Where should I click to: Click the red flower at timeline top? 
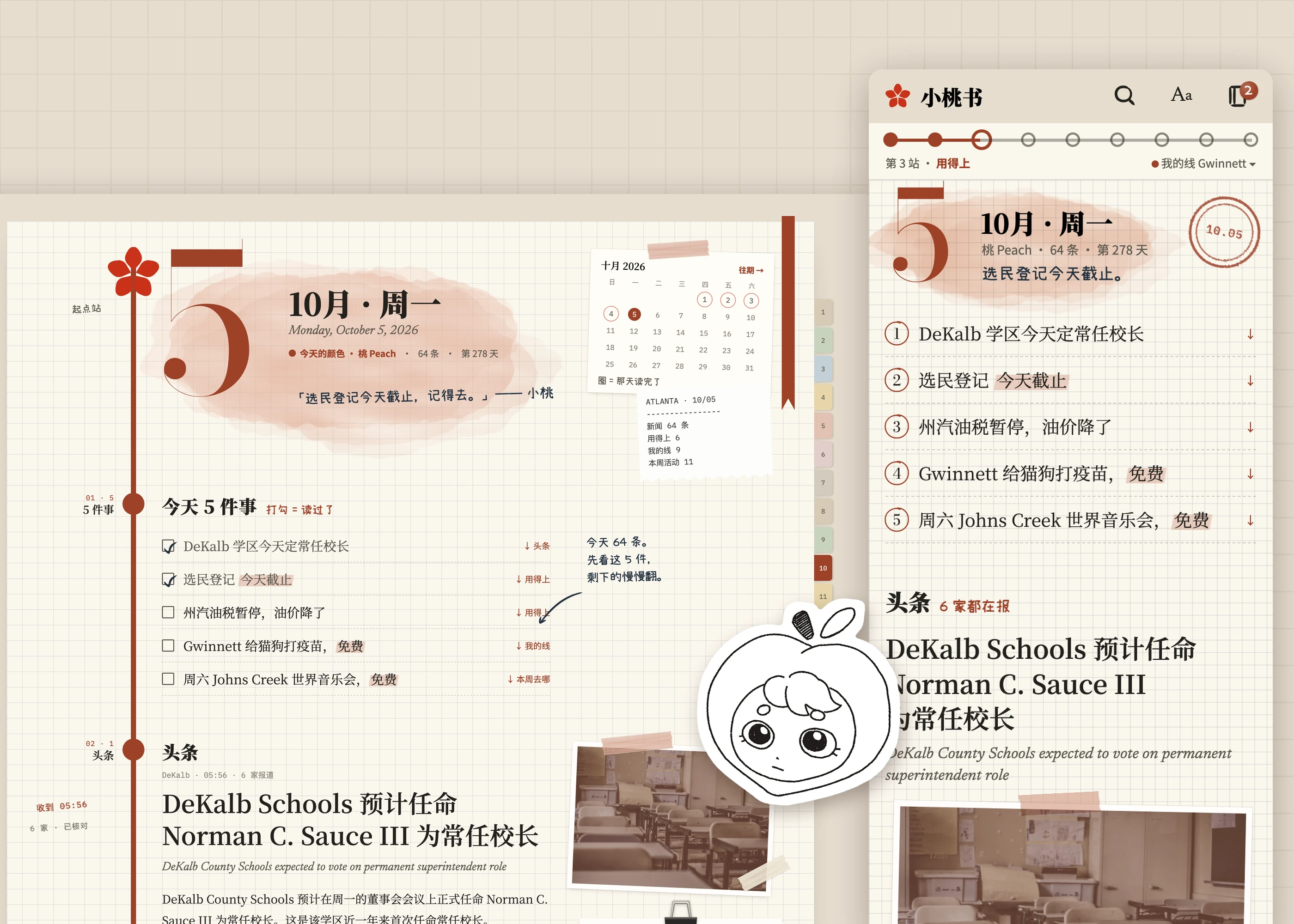click(133, 271)
